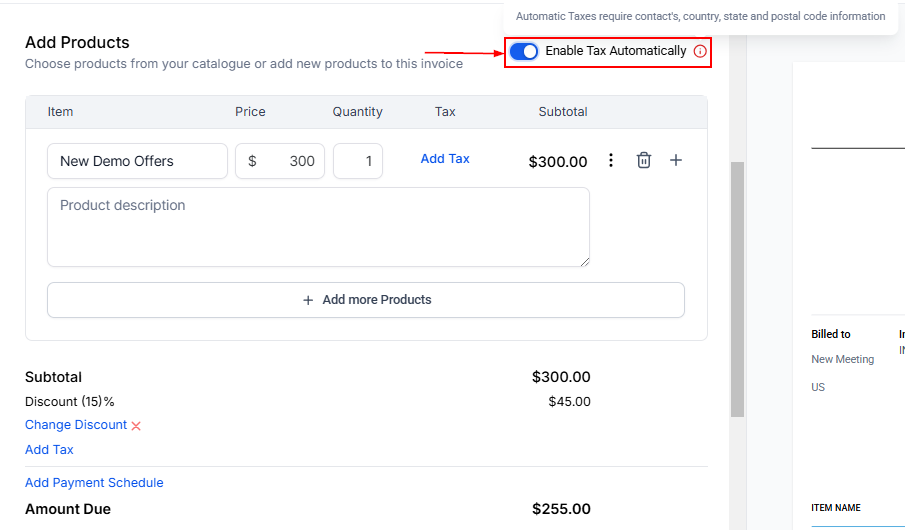Click the Billed to heading in preview
The height and width of the screenshot is (530, 905).
(831, 334)
